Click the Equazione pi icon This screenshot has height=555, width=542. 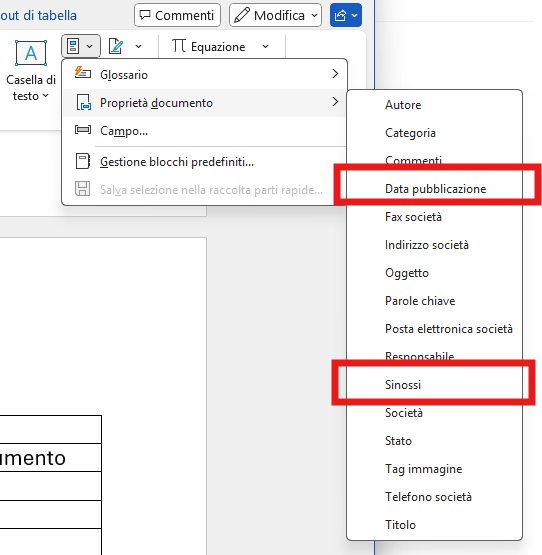click(178, 46)
